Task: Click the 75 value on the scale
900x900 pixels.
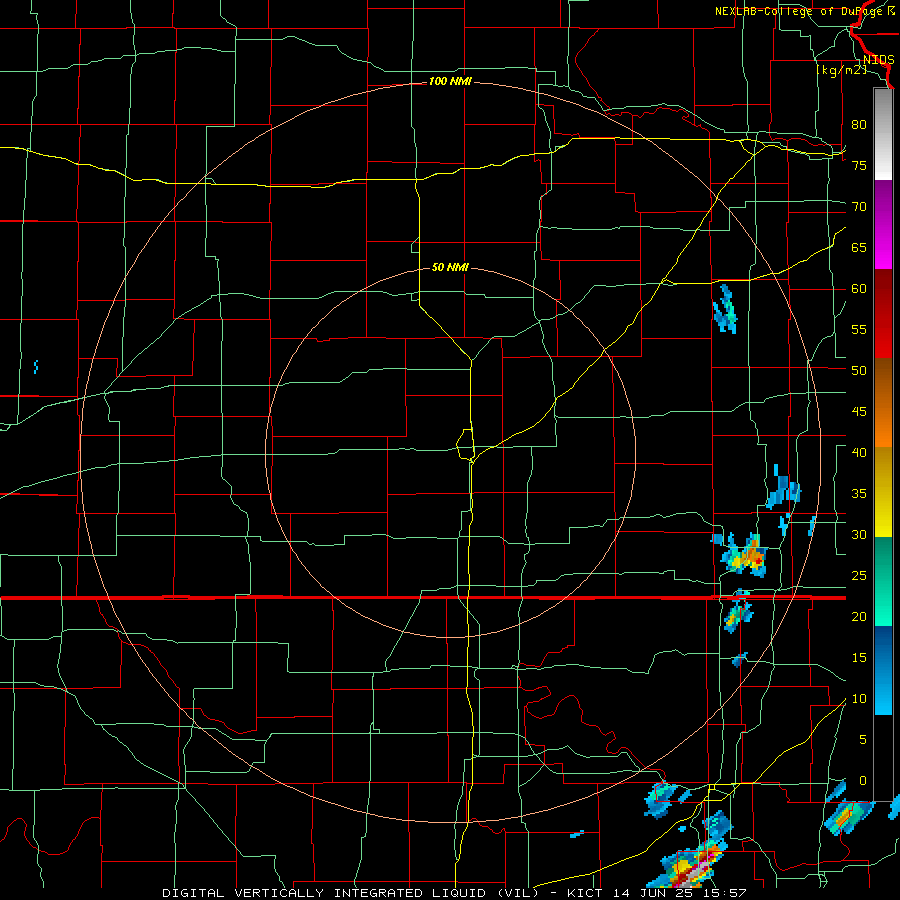Action: 859,165
